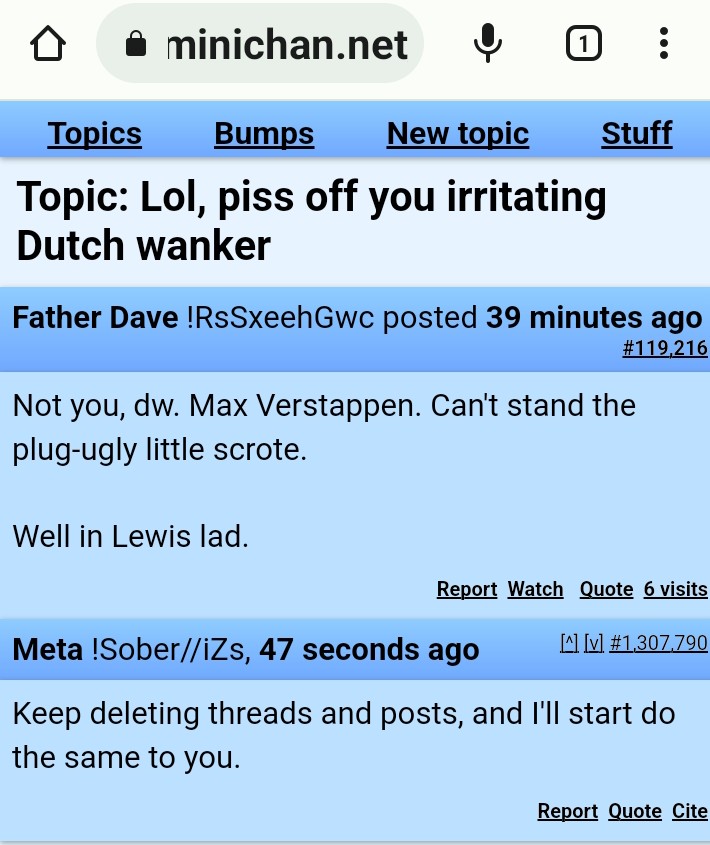The width and height of the screenshot is (710, 845).
Task: View the 6 visits link
Action: pyautogui.click(x=675, y=589)
